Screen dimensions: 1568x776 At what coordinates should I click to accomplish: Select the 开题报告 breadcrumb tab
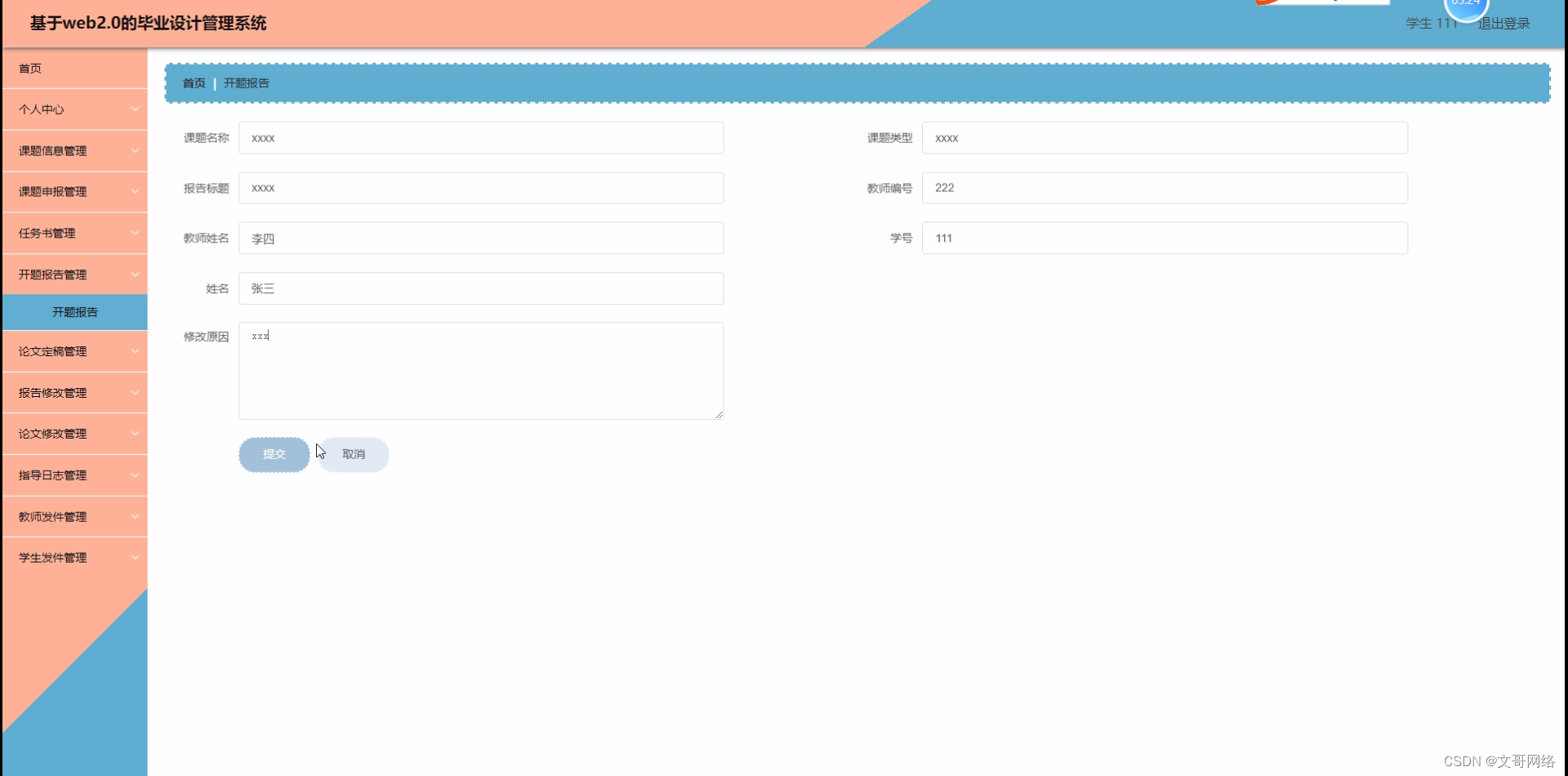coord(247,83)
